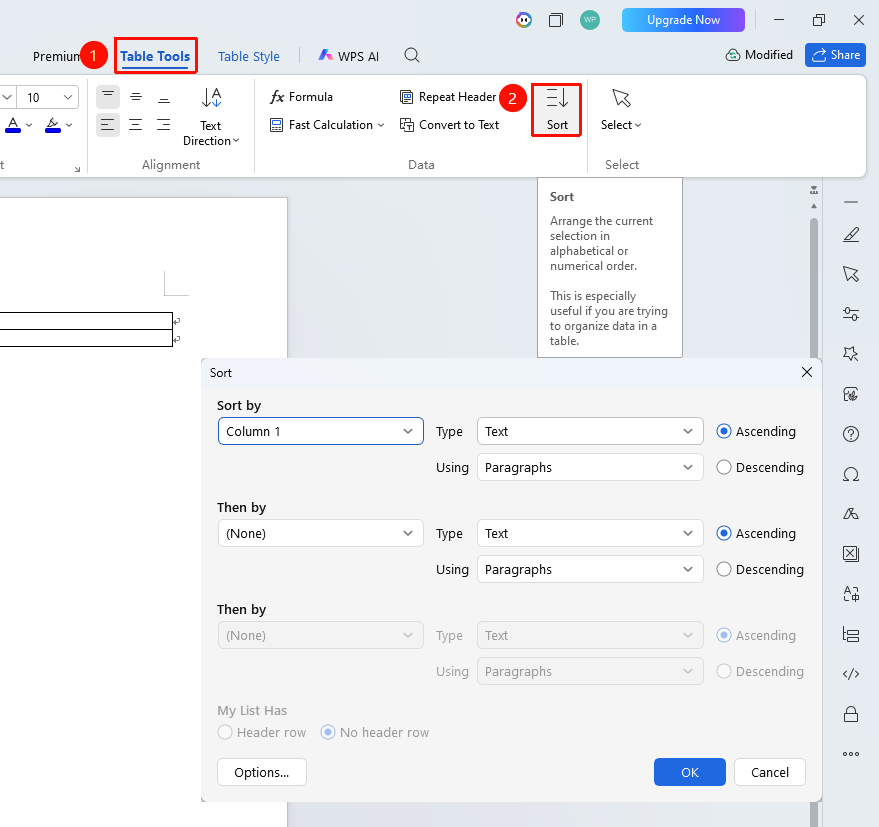The image size is (879, 827).
Task: Click the center horizontally alignment icon
Action: 136,124
